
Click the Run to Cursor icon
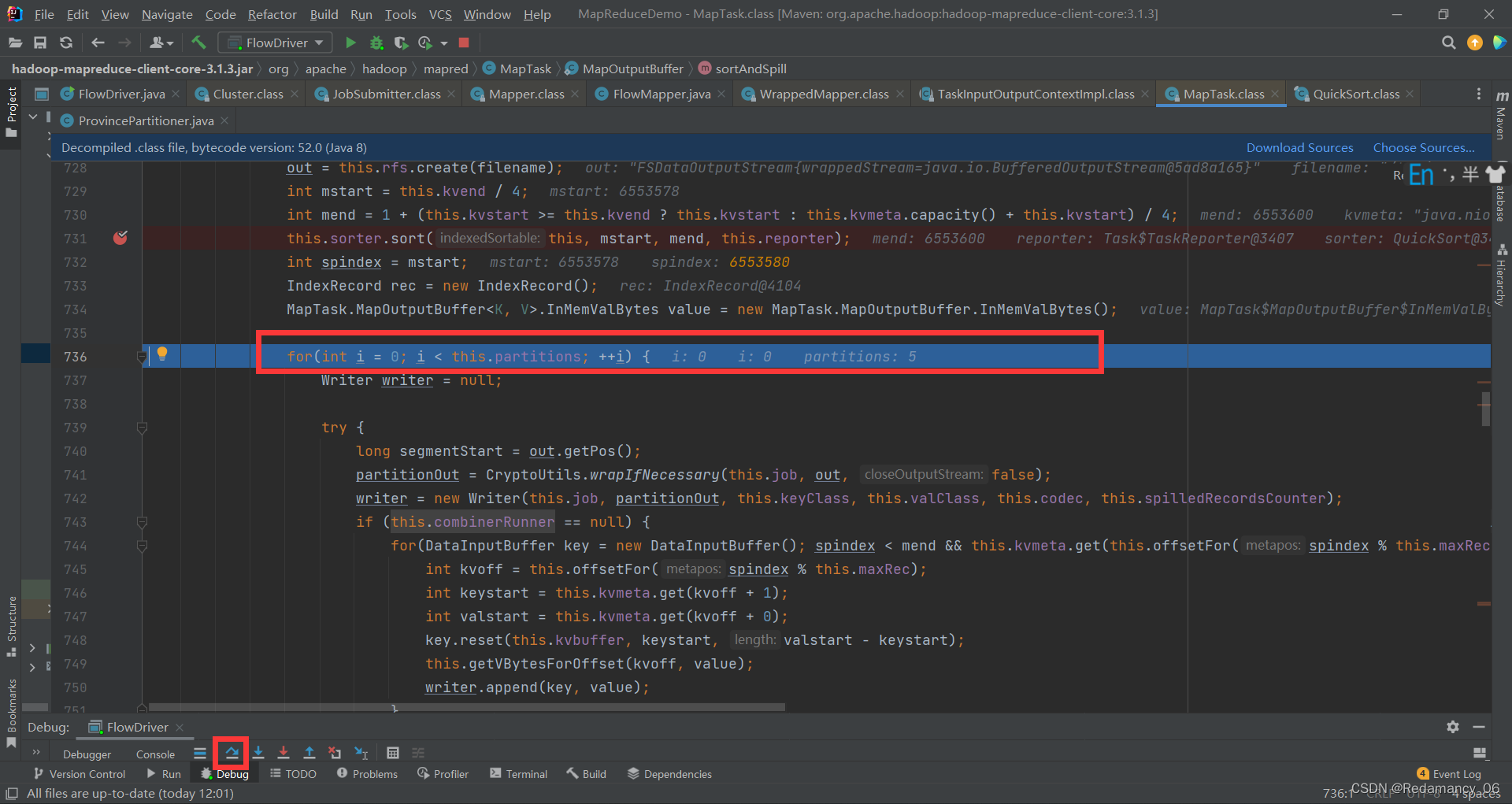coord(361,753)
